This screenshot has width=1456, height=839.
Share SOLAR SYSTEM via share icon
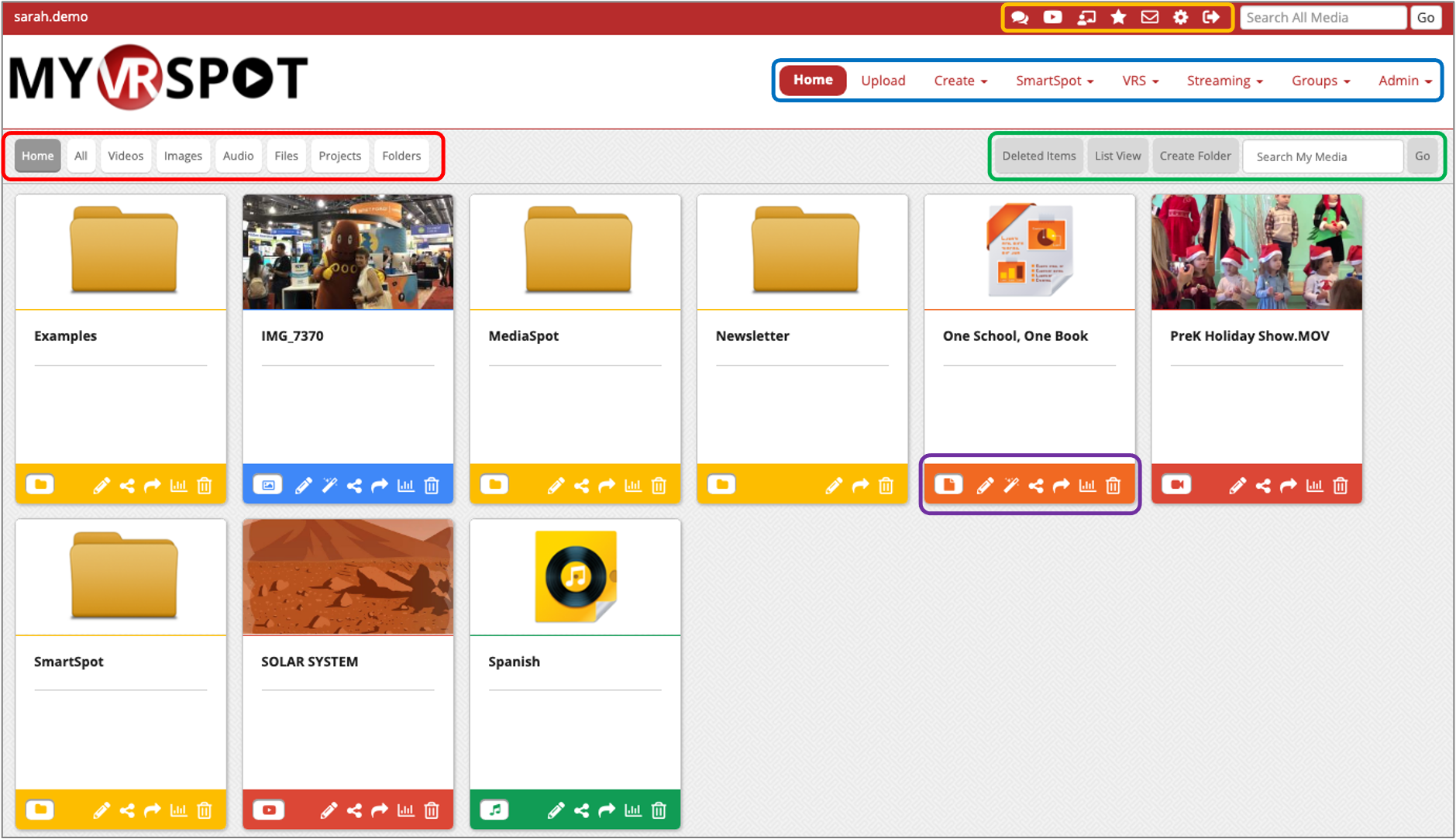[x=354, y=810]
